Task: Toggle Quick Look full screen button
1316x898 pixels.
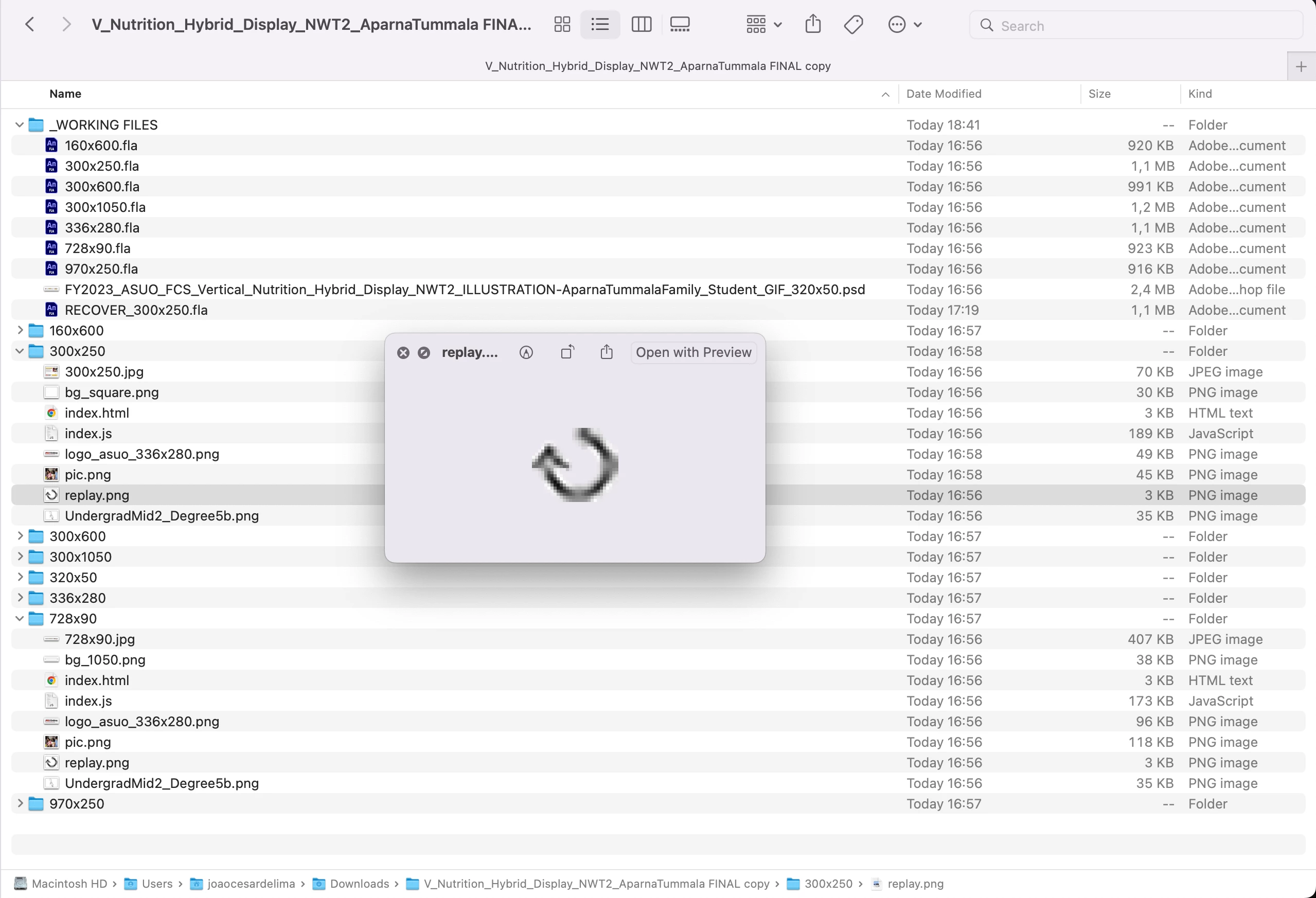Action: click(423, 353)
